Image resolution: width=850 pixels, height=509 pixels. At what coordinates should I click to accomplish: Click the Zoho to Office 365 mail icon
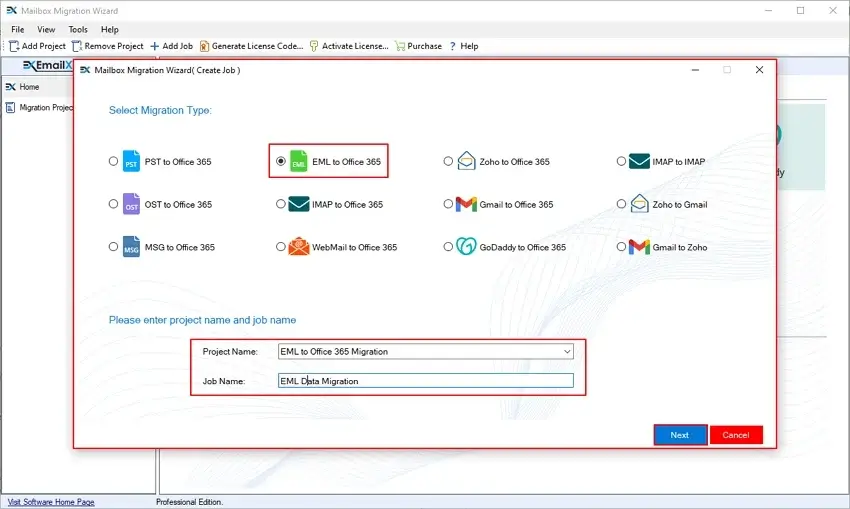tap(466, 161)
